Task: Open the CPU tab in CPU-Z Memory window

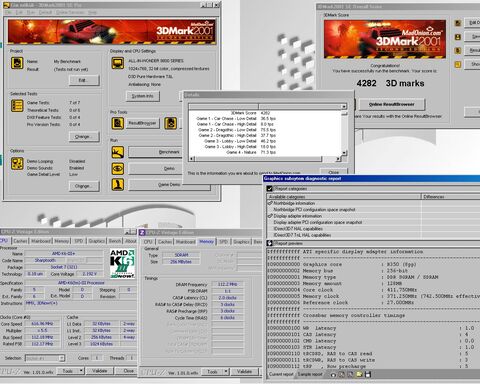Action: point(148,242)
